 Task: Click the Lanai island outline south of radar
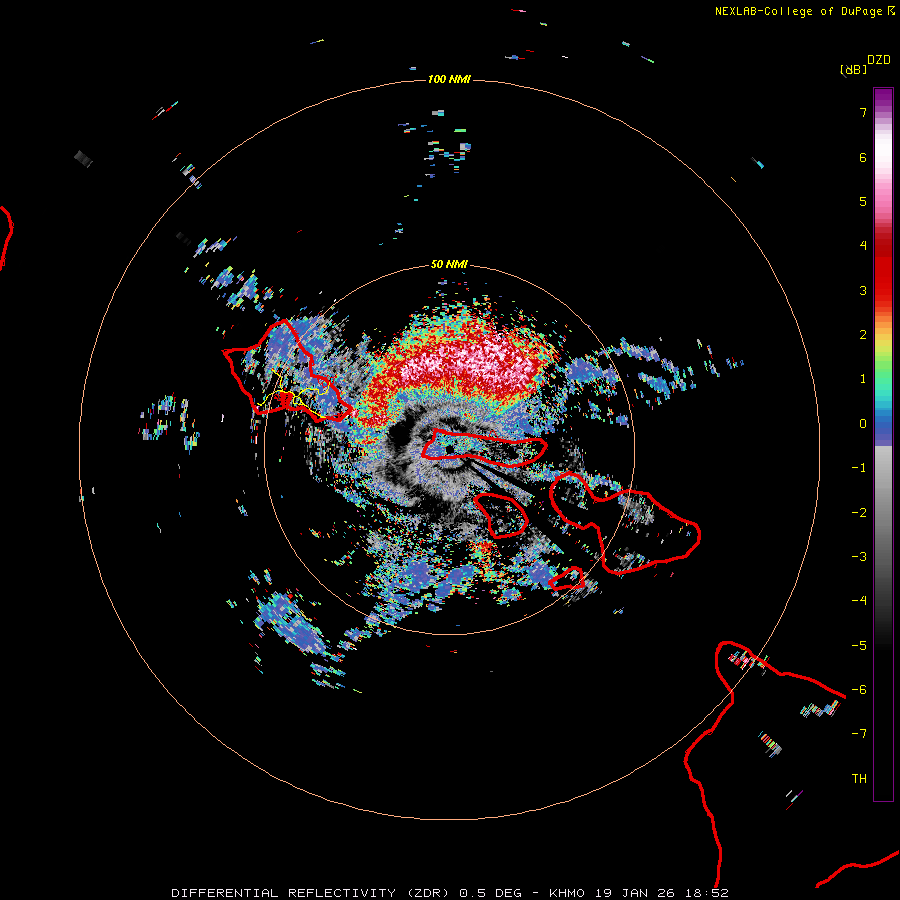(x=501, y=515)
